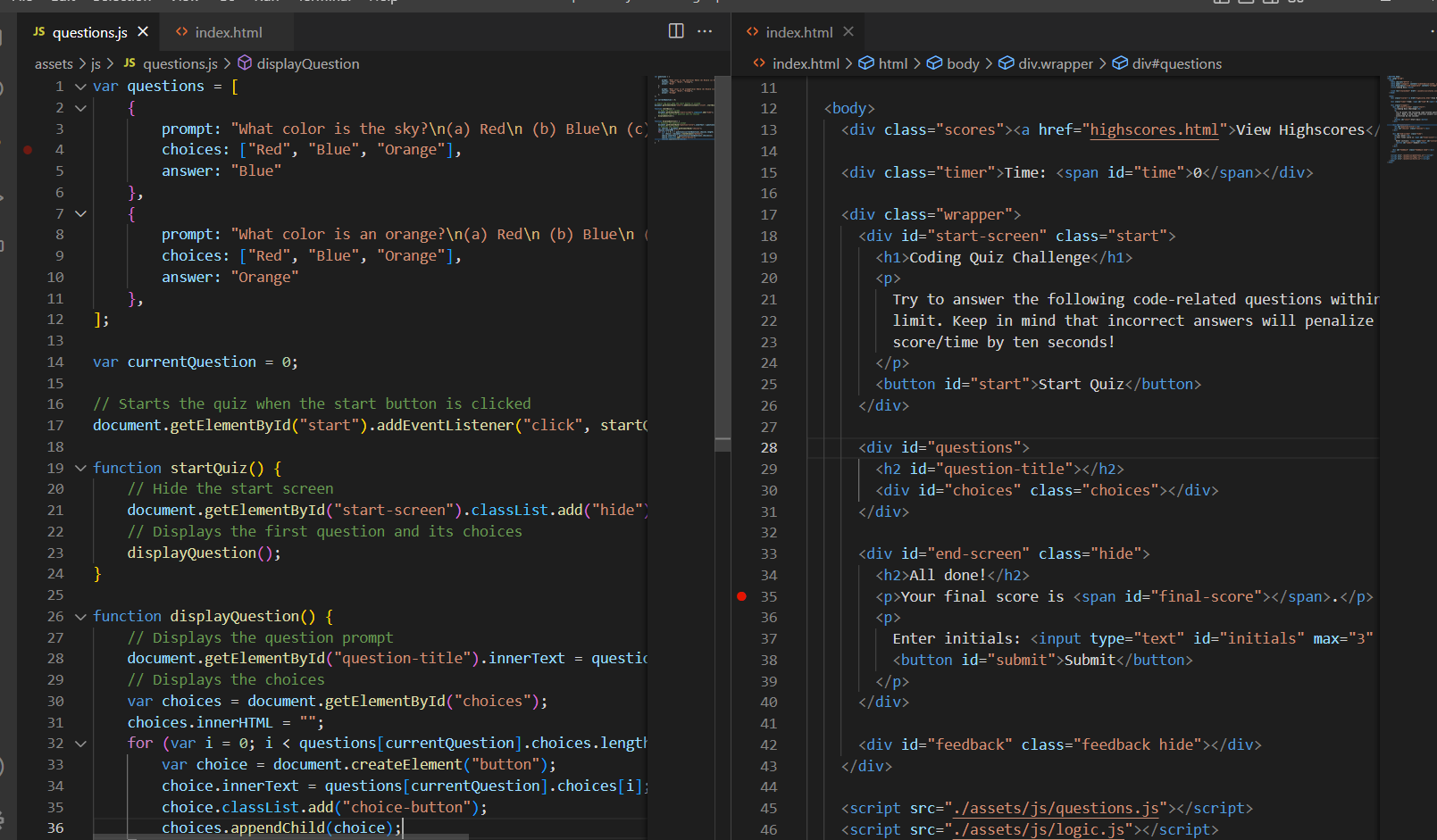
Task: Open More Actions ellipsis in left editor group
Action: click(705, 31)
